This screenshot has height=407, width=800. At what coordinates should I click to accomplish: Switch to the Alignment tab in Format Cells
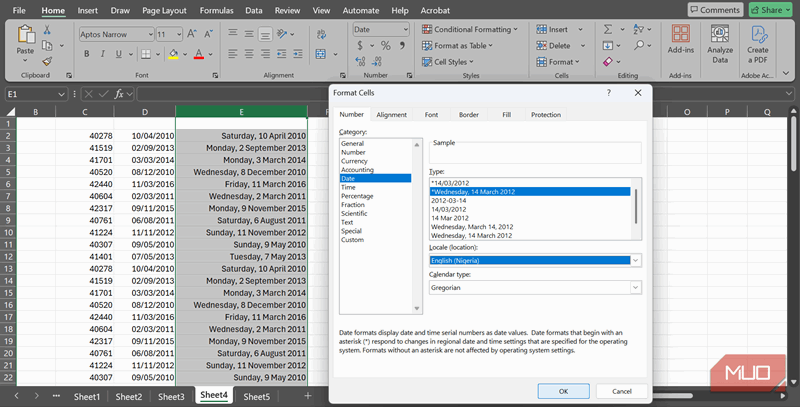point(391,115)
